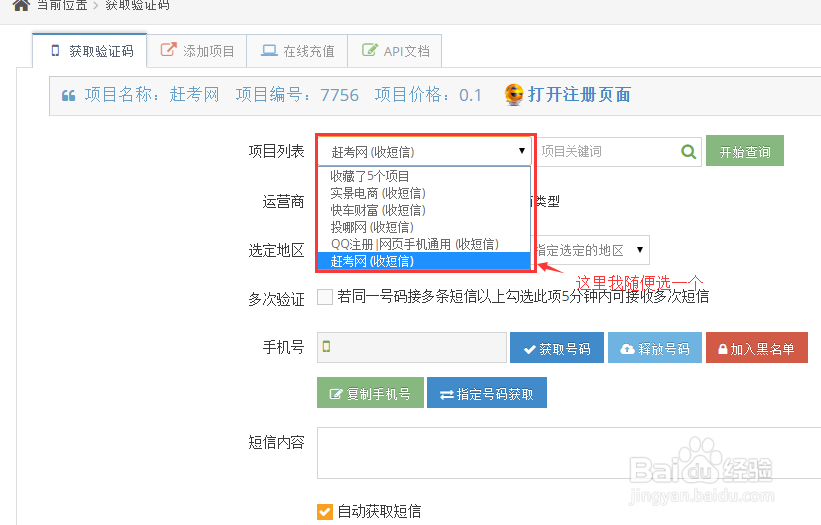821x525 pixels.
Task: Click the 开始查询 button
Action: (x=745, y=151)
